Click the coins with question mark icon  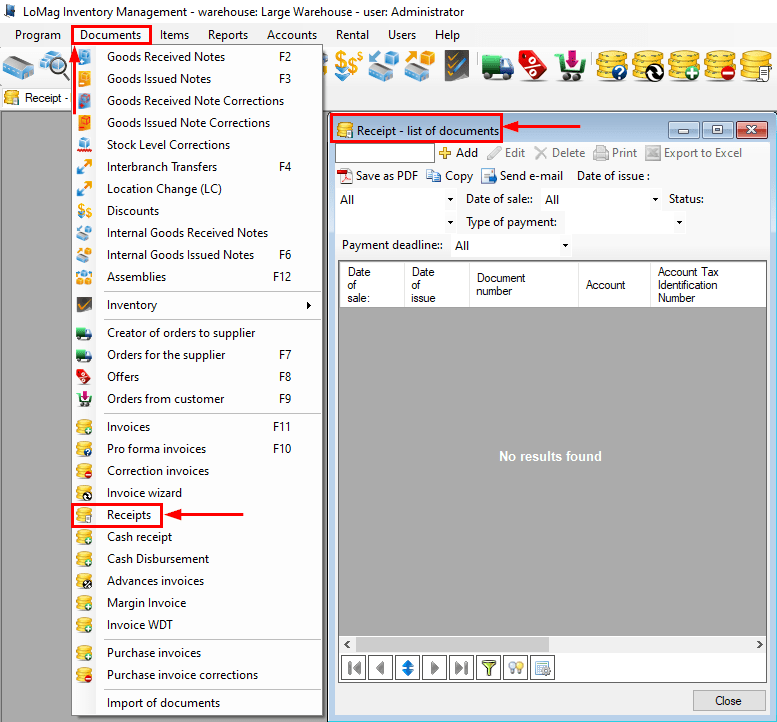(611, 65)
